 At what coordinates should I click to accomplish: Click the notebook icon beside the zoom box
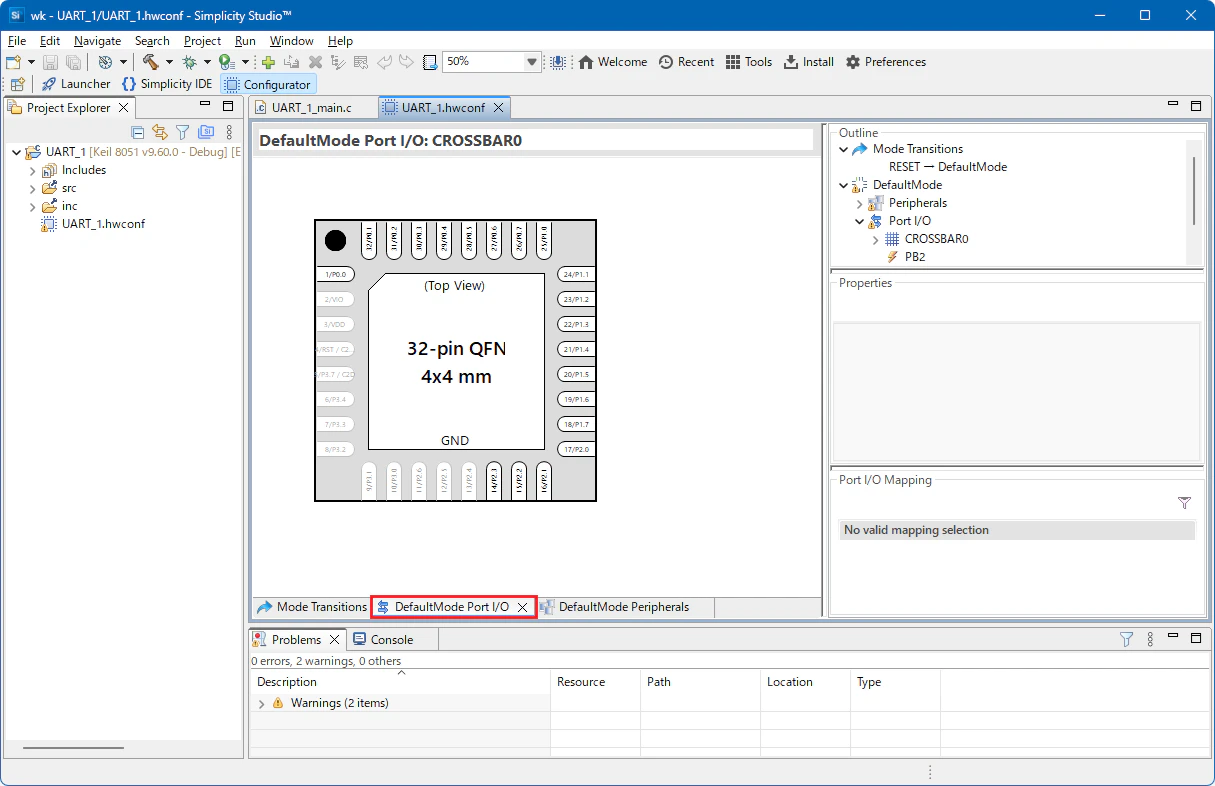430,62
